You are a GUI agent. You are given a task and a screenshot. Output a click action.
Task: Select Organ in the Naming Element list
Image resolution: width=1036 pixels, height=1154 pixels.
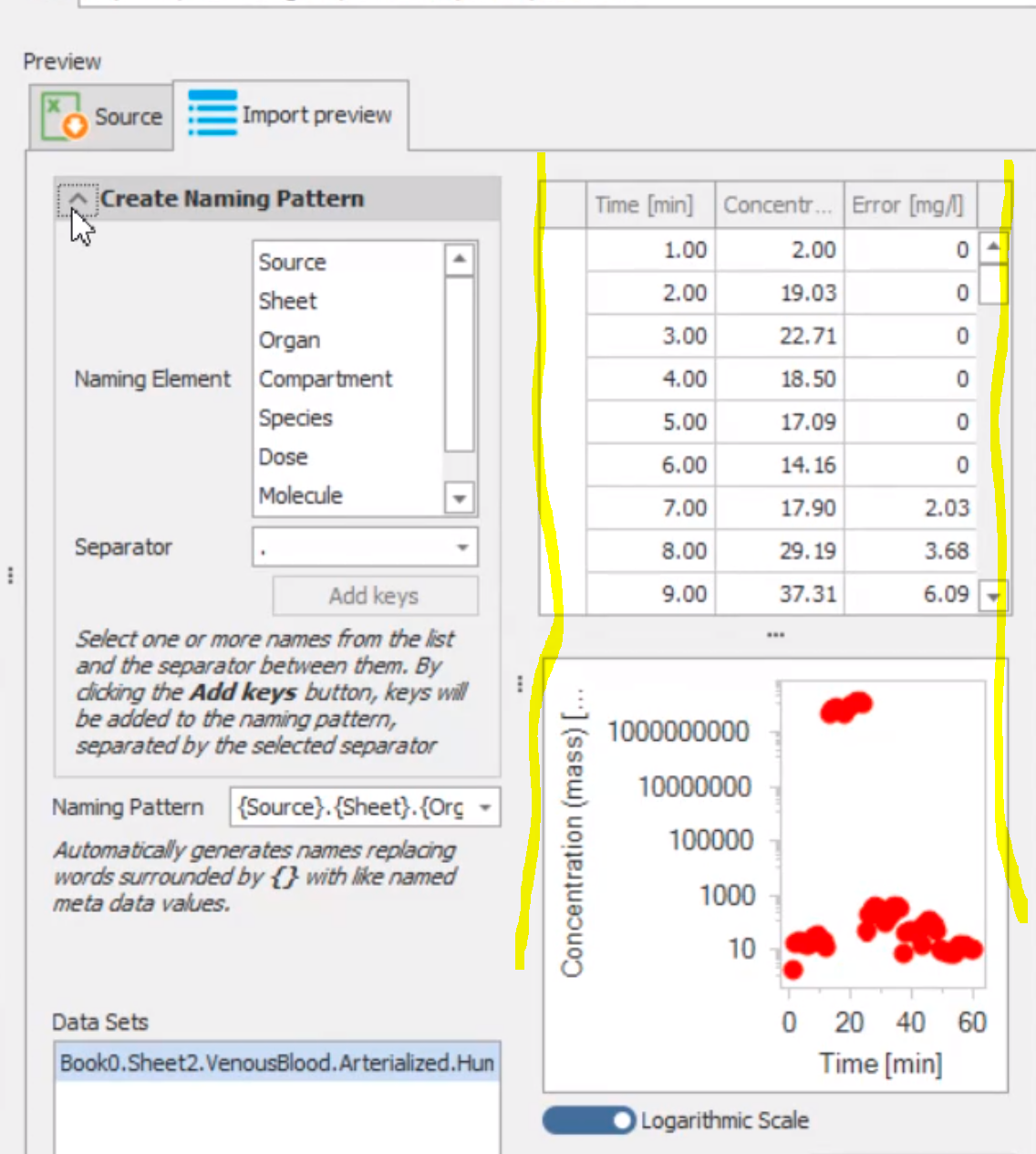coord(289,340)
